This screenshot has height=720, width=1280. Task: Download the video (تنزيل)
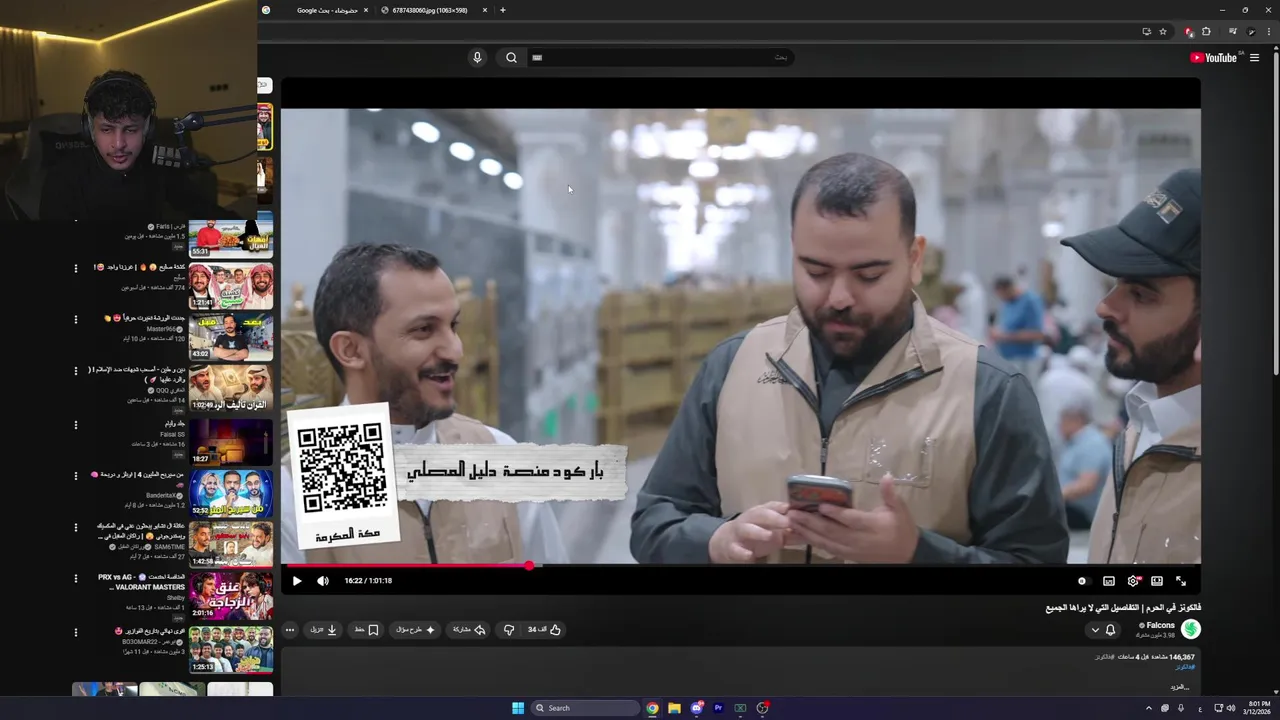(x=323, y=630)
